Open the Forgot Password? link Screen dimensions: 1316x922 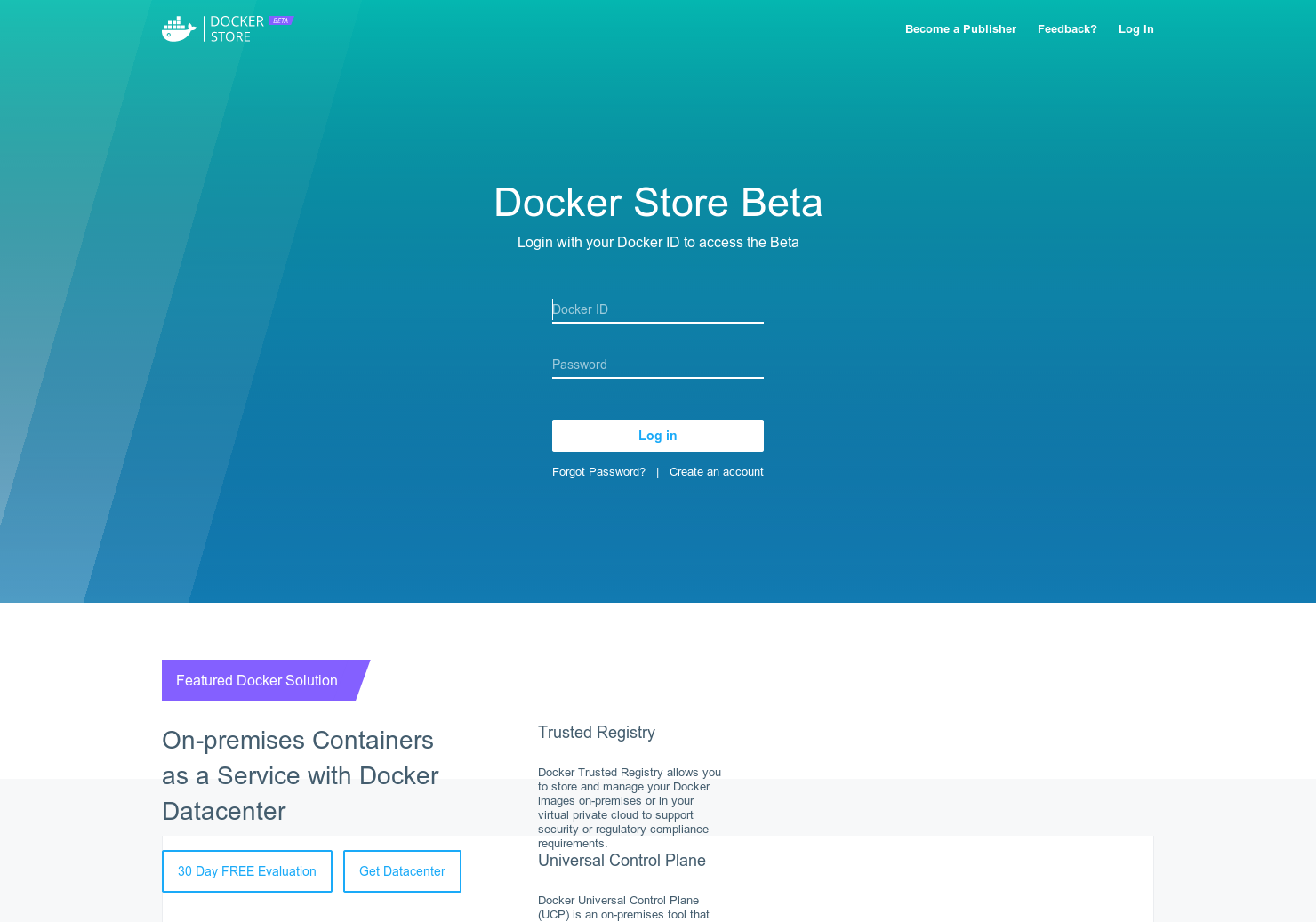(x=598, y=471)
